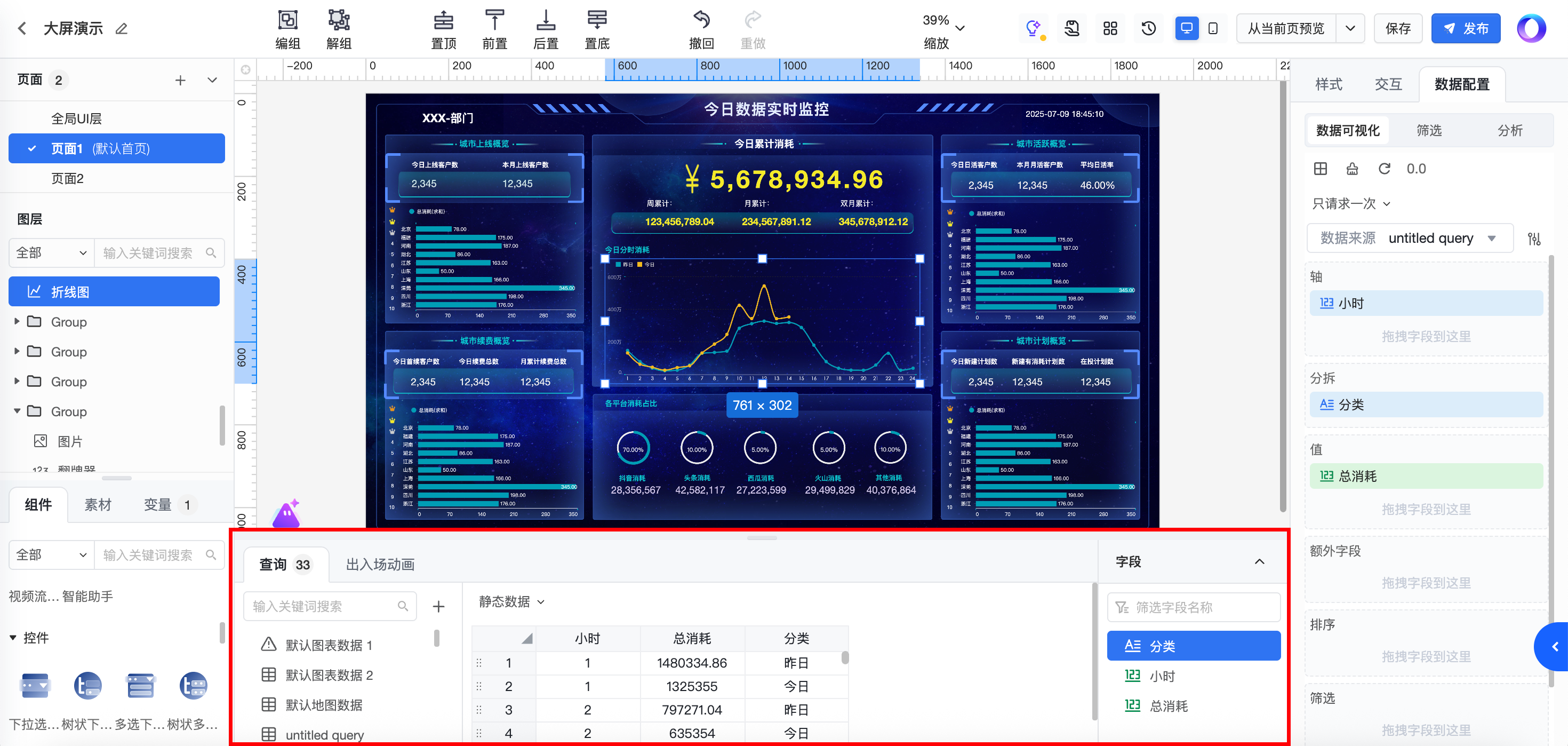Viewport: 1568px width, 746px height.
Task: Switch to the 样式 tab
Action: (x=1328, y=85)
